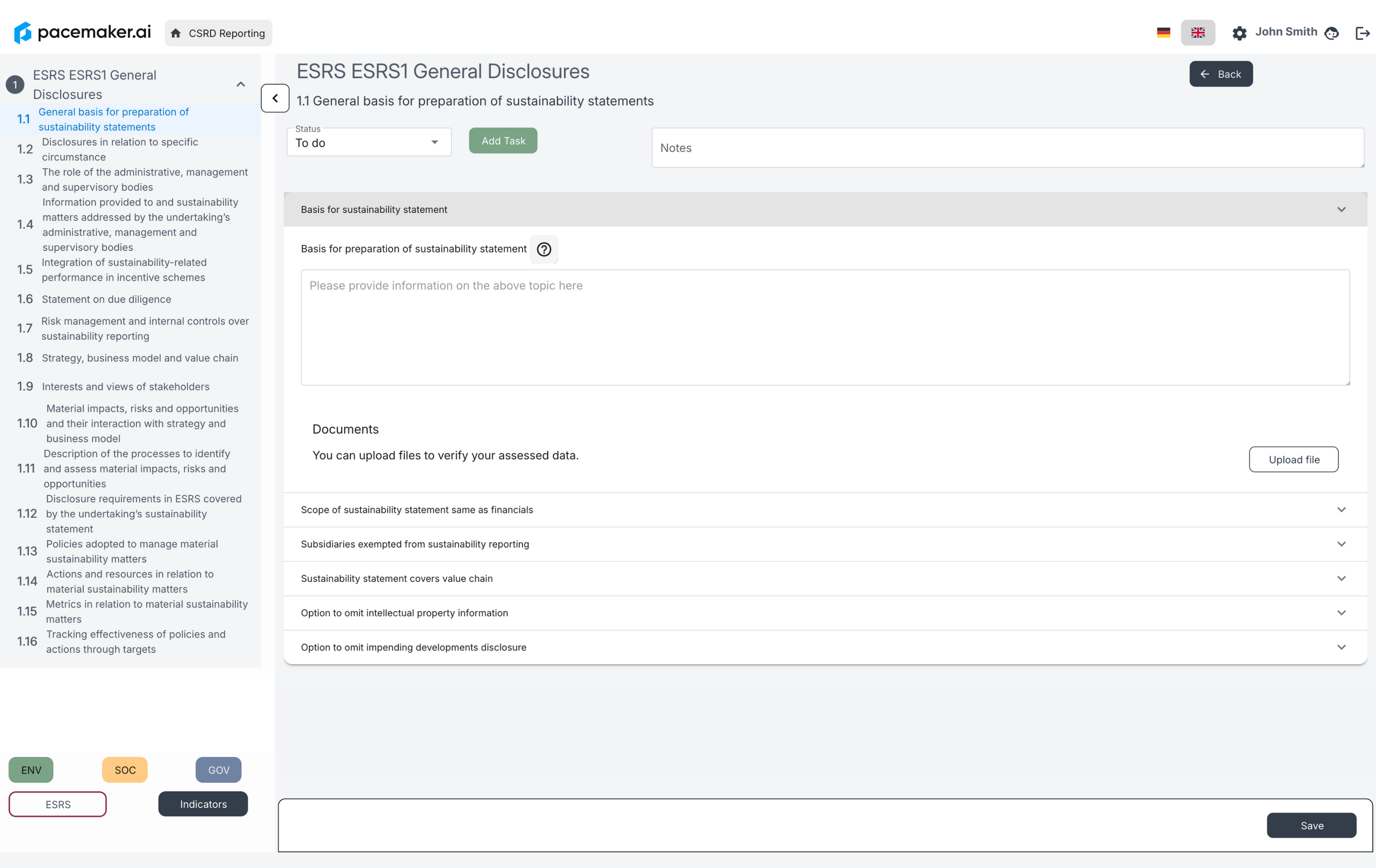Open the Status dropdown showing To do
Screen dimensions: 1376x868
click(369, 142)
